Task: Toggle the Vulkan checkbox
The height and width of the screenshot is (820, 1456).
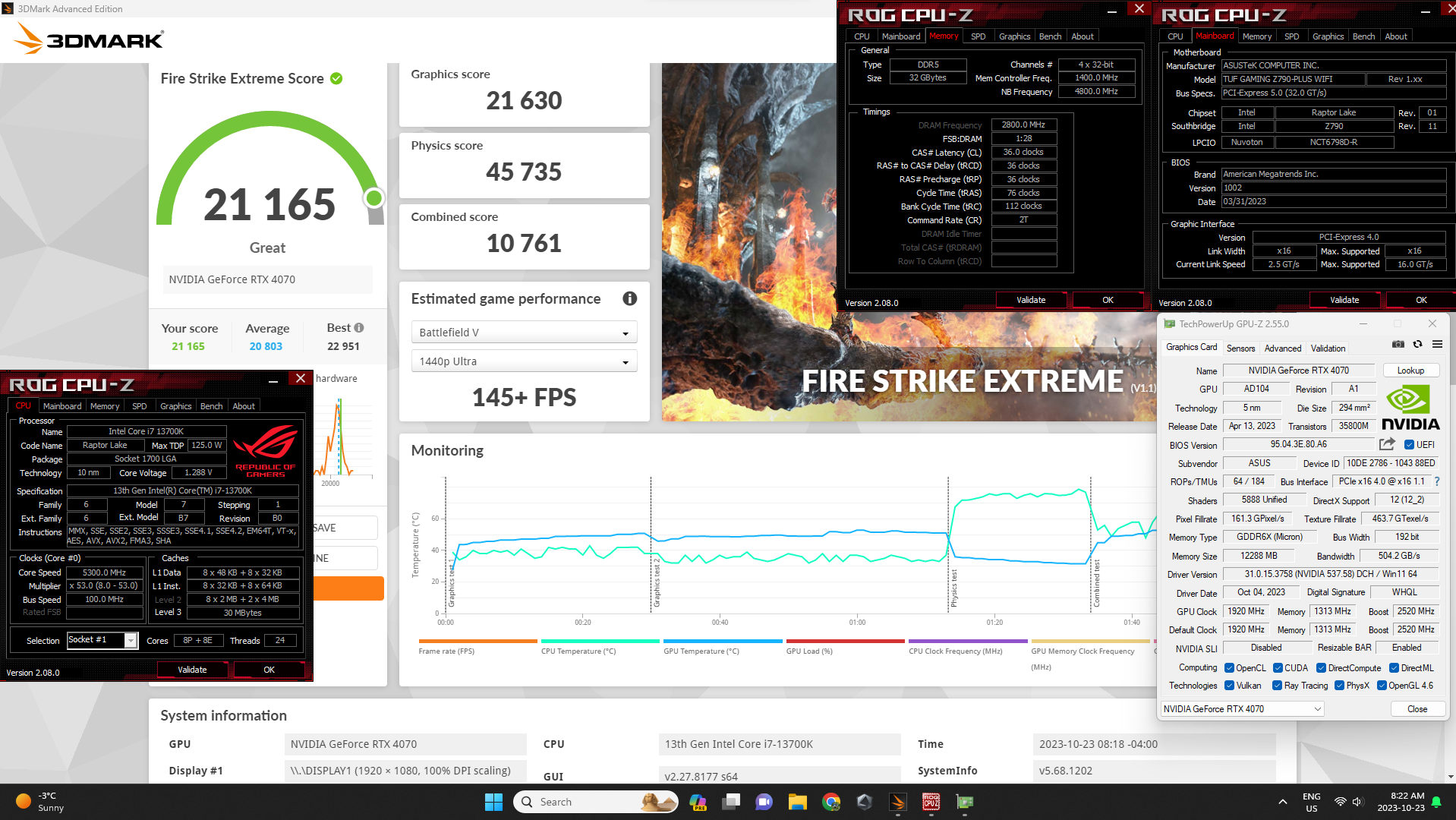Action: click(x=1229, y=686)
